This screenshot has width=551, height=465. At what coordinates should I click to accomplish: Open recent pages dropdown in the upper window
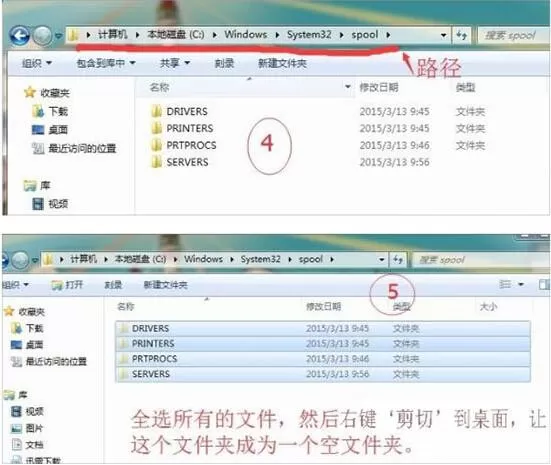tap(58, 35)
